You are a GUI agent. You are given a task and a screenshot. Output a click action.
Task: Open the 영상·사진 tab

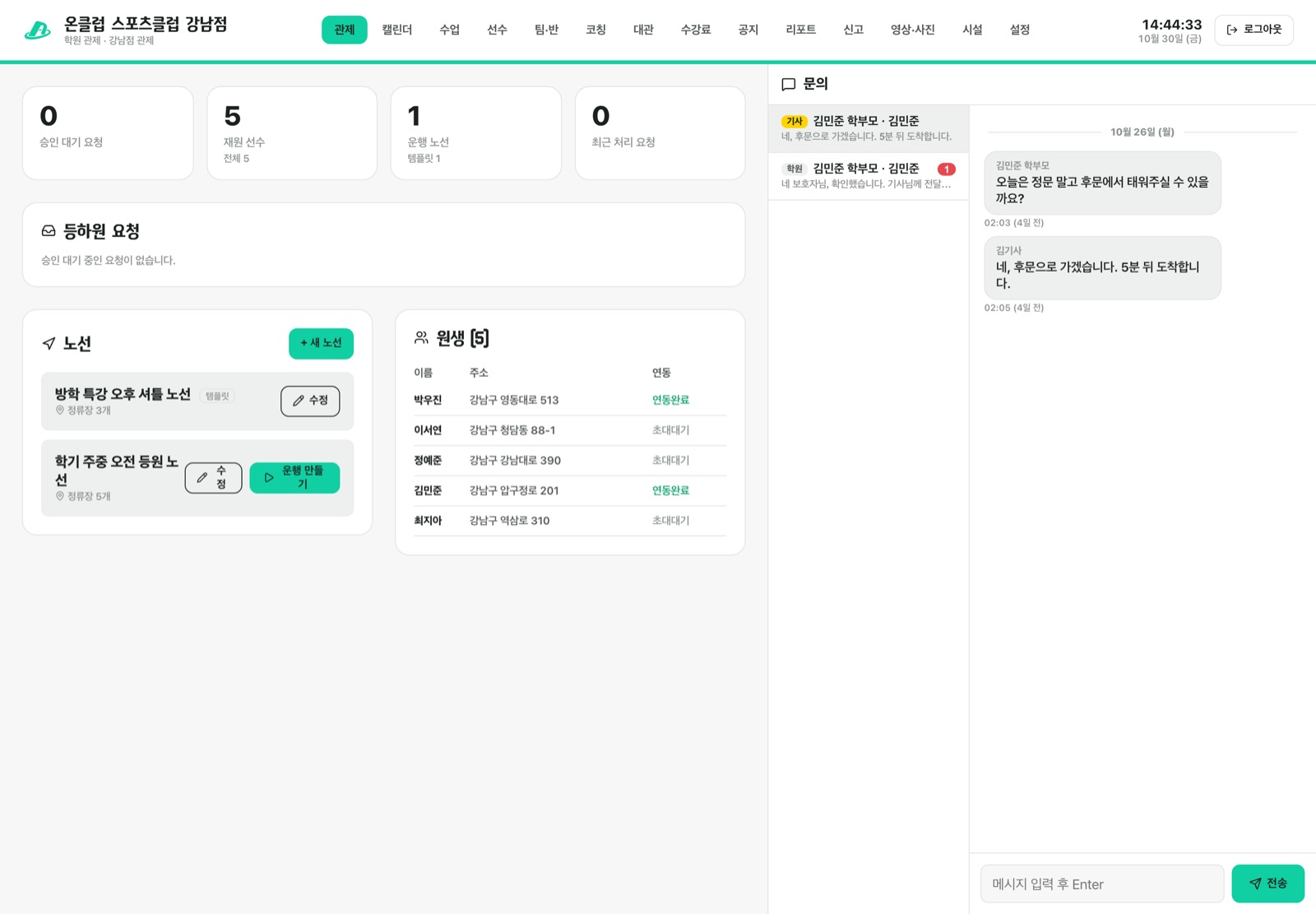912,30
